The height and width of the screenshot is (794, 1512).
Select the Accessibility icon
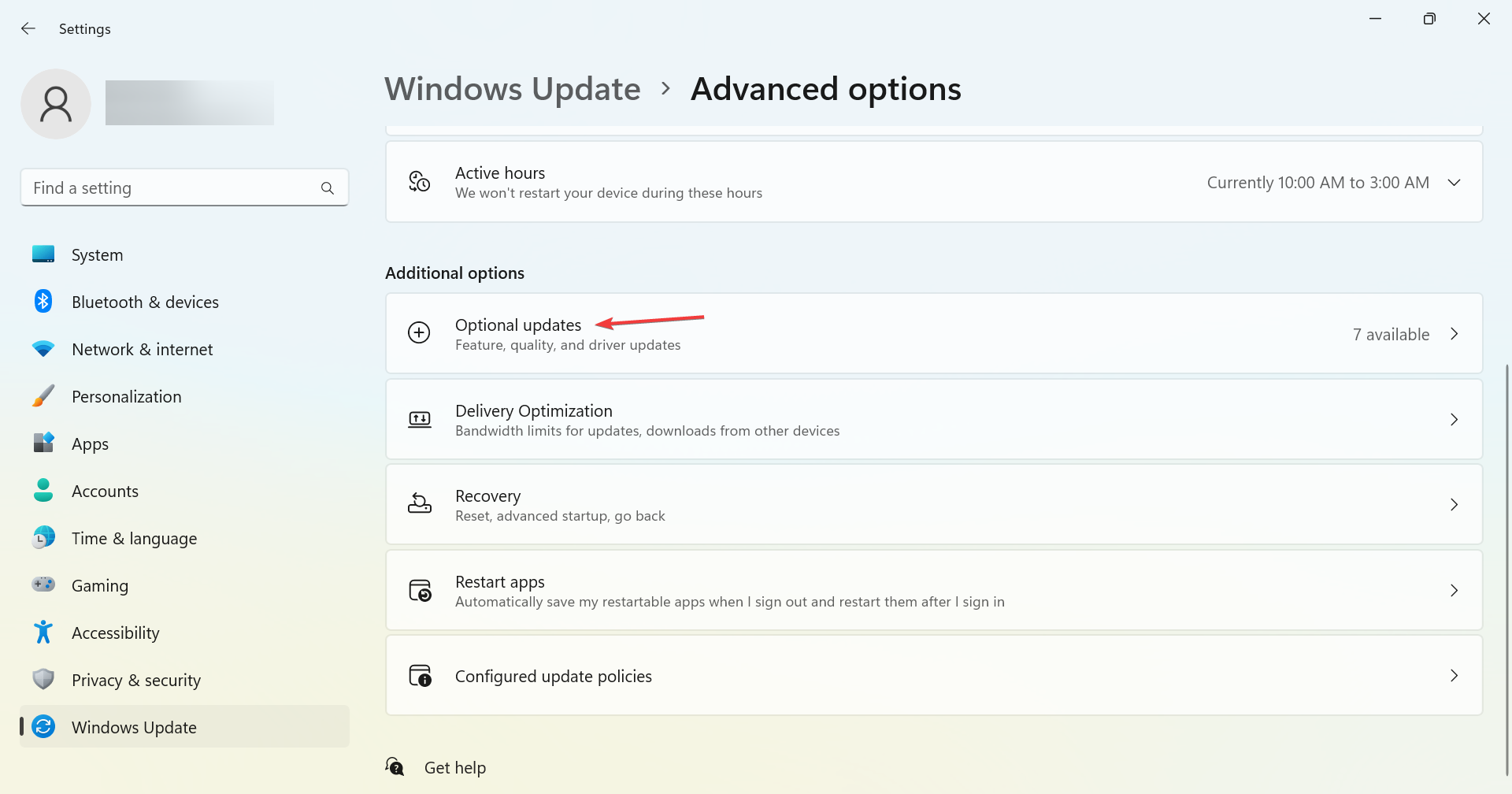click(x=43, y=632)
